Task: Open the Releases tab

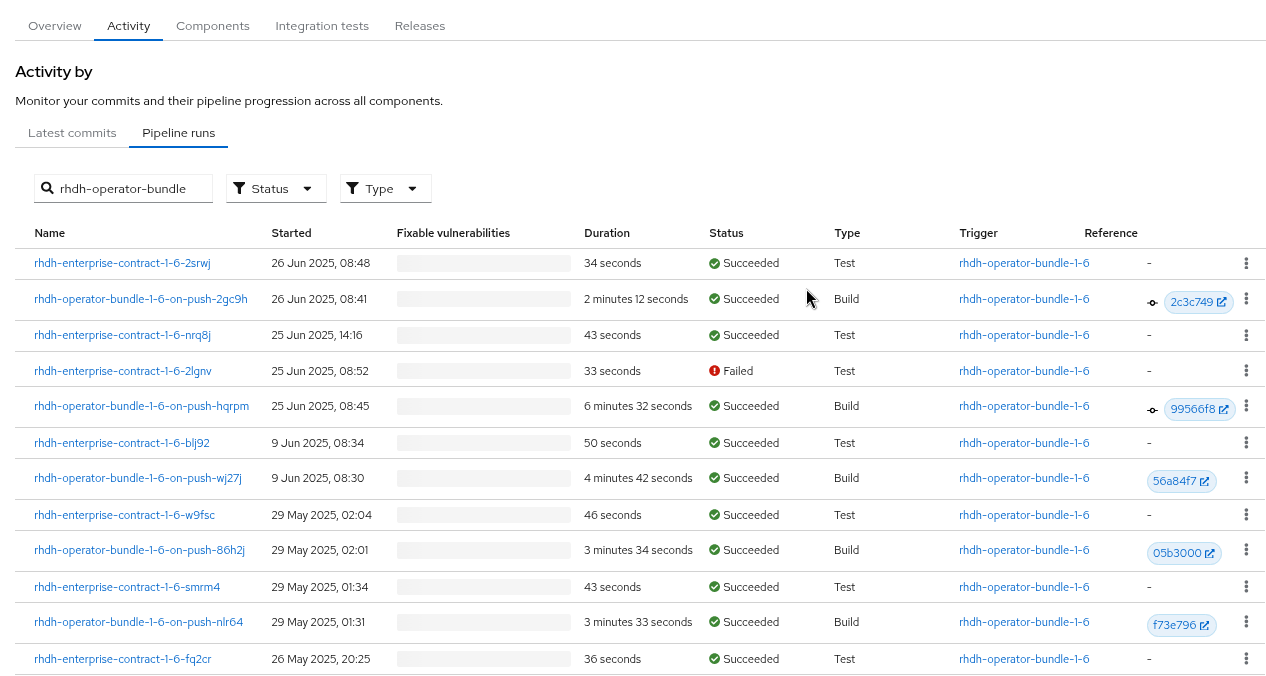Action: coord(419,26)
